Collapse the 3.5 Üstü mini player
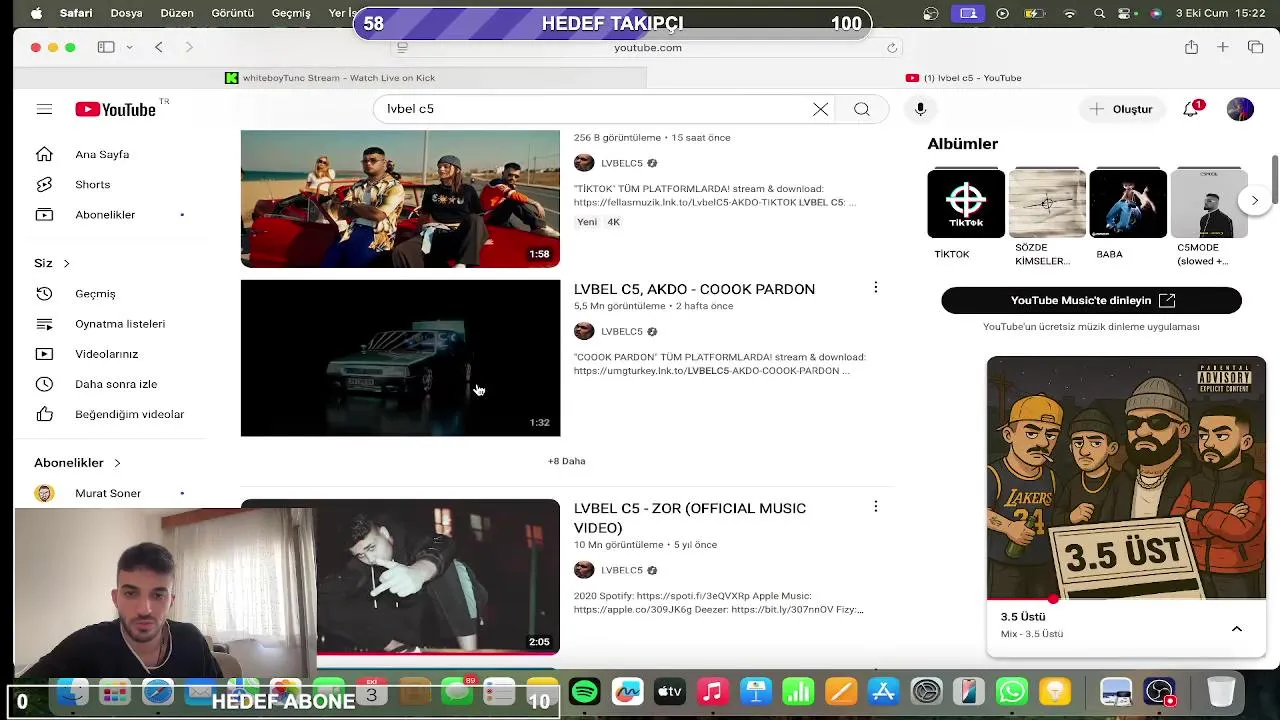The height and width of the screenshot is (720, 1280). 1236,629
